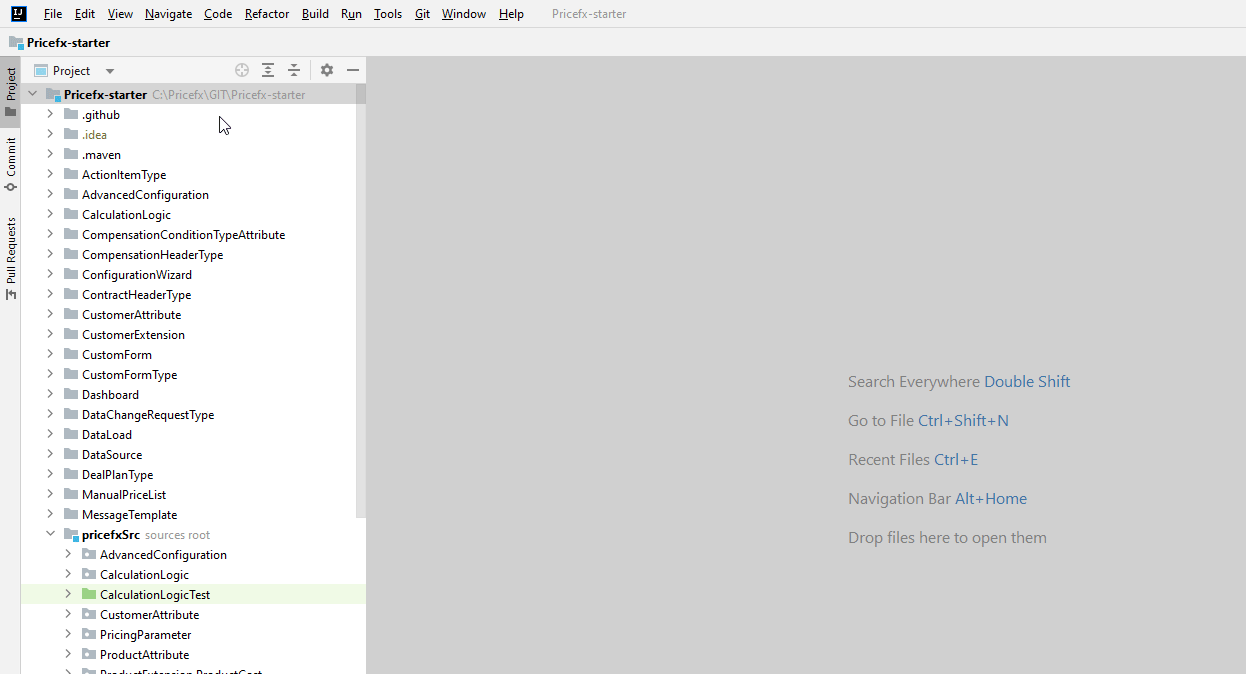Screen dimensions: 1246x674
Task: Open the Pull Requests tool window
Action: pos(11,255)
